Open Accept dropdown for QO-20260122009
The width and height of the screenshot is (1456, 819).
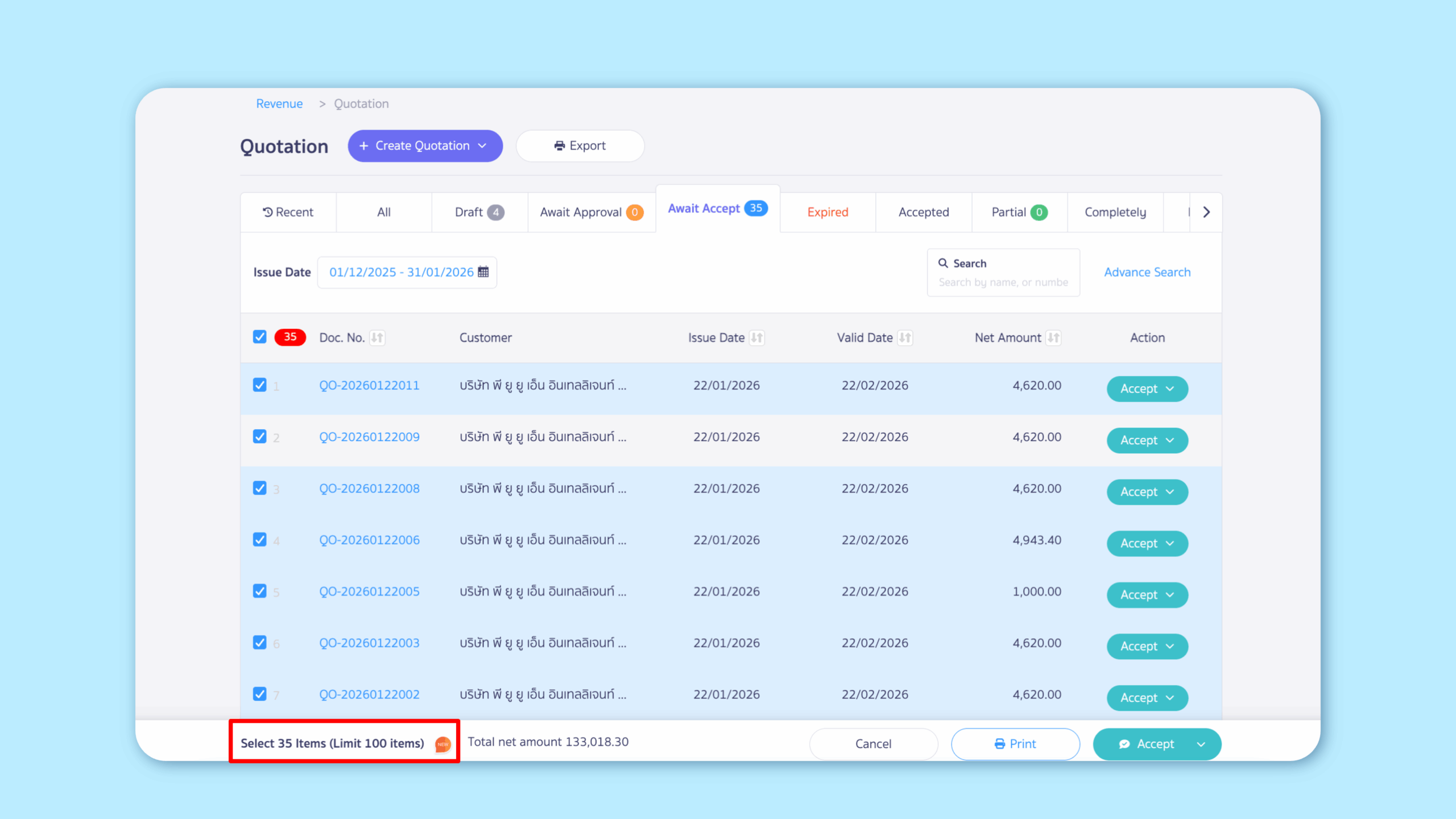(1170, 440)
